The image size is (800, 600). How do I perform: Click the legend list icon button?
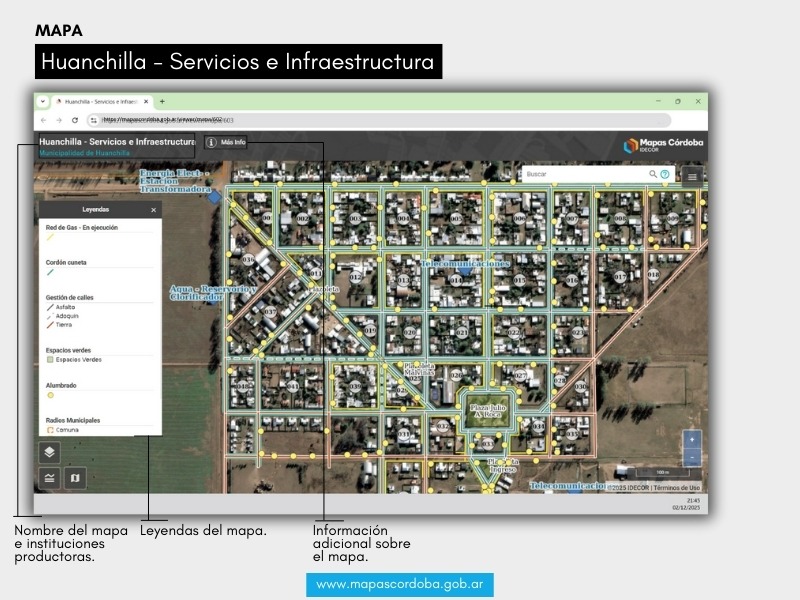[49, 478]
